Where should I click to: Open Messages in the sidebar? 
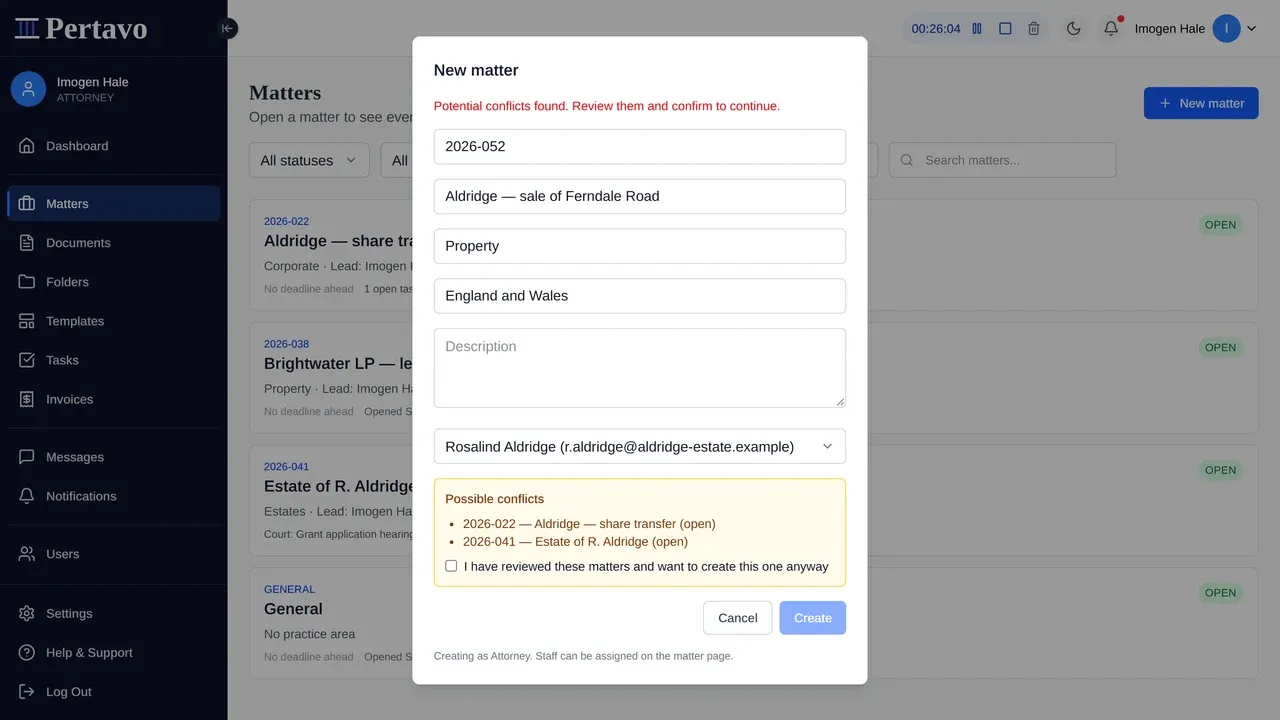point(114,457)
